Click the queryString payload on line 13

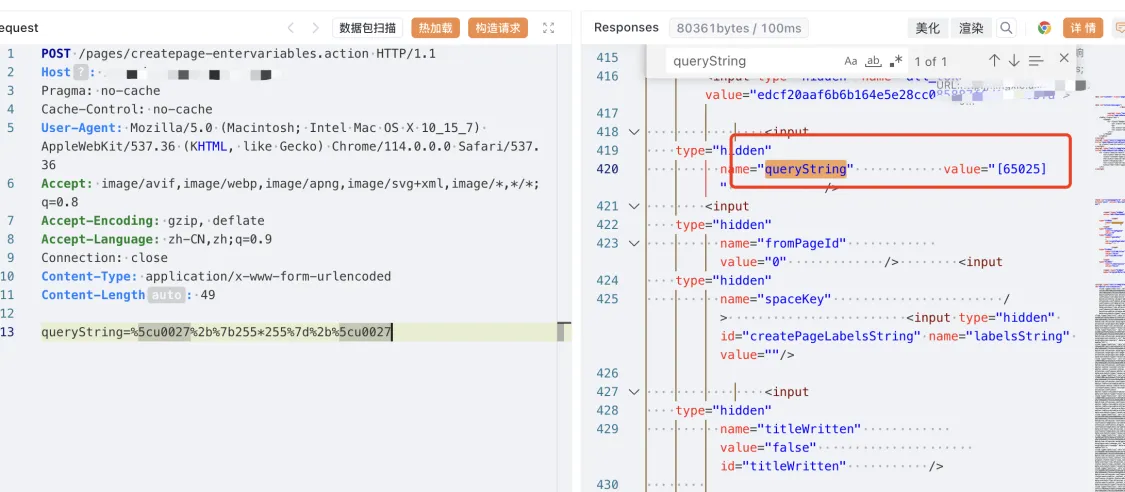(x=216, y=332)
